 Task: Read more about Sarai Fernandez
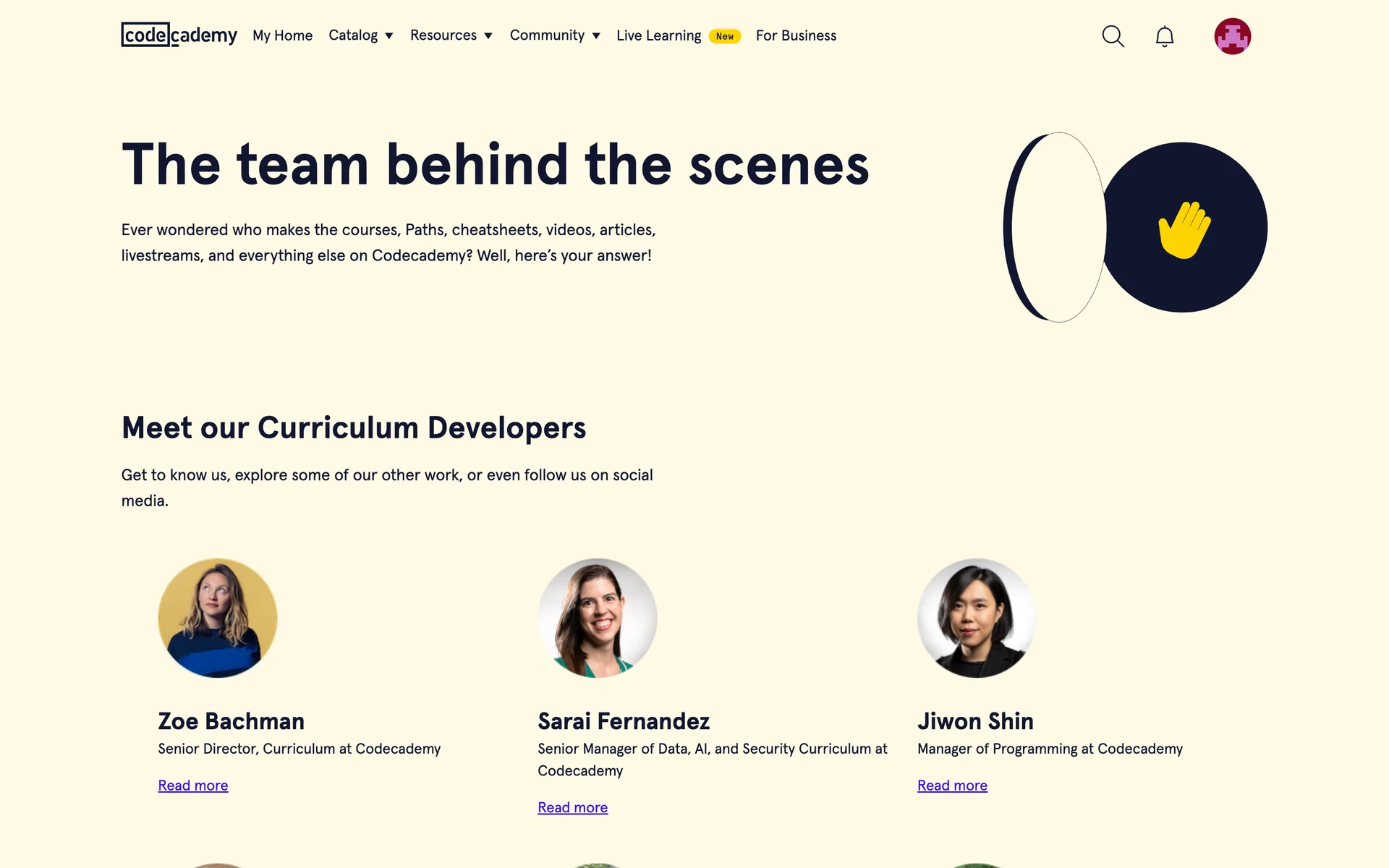point(572,807)
